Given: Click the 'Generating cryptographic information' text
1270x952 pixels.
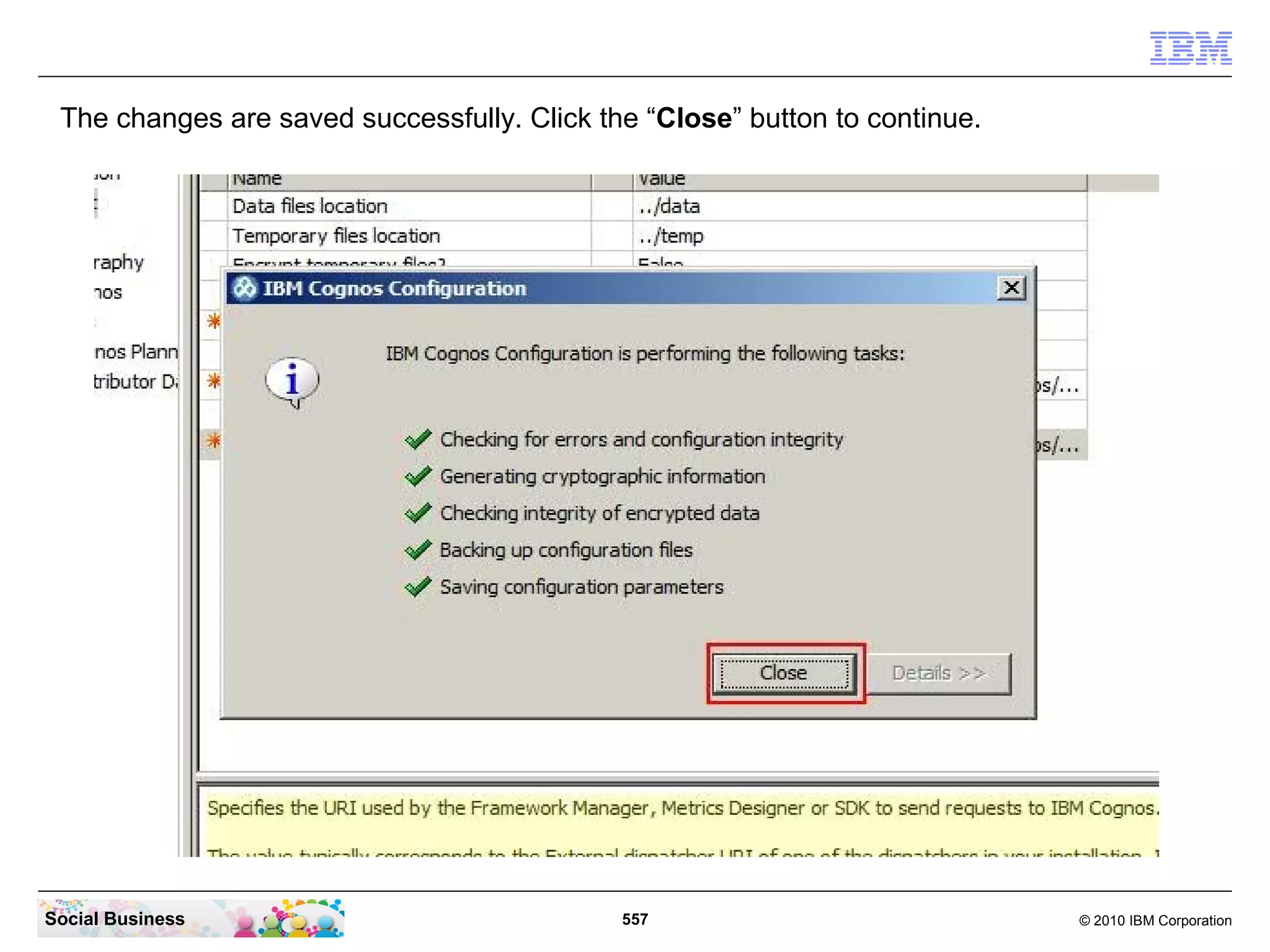Looking at the screenshot, I should [x=603, y=477].
